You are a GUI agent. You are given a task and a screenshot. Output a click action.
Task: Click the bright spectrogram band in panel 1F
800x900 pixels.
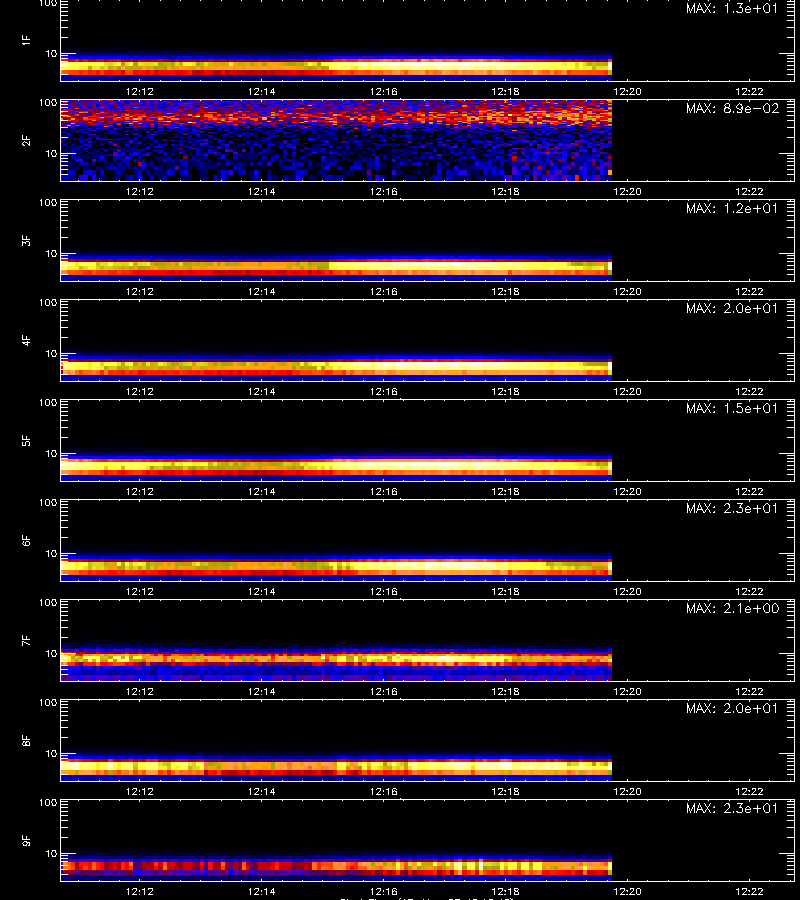336,67
